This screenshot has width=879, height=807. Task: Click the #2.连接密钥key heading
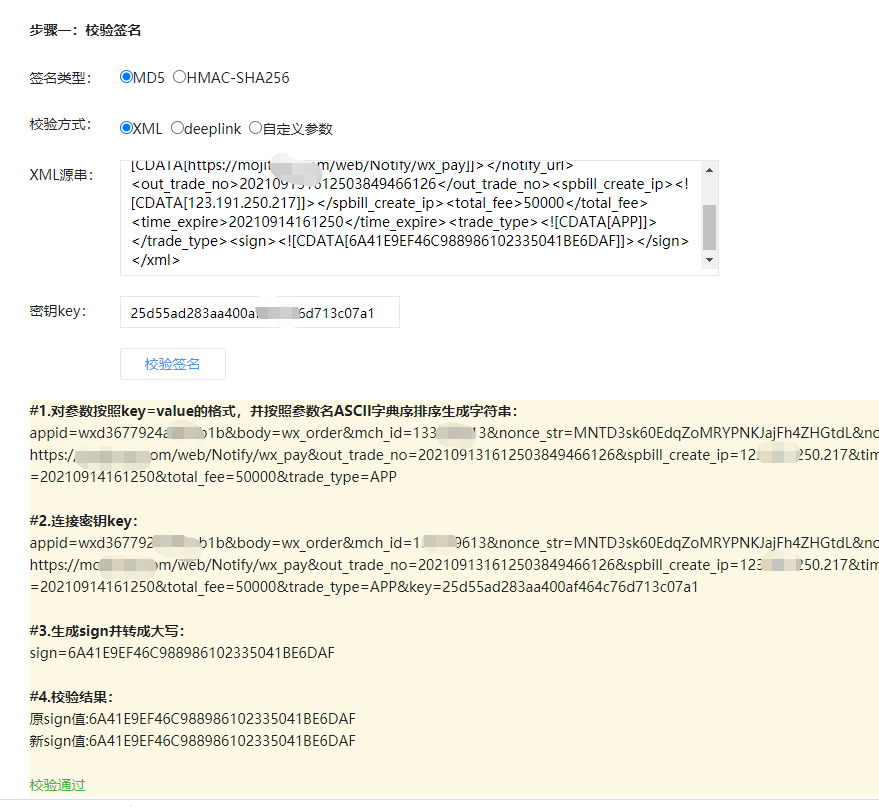(84, 521)
